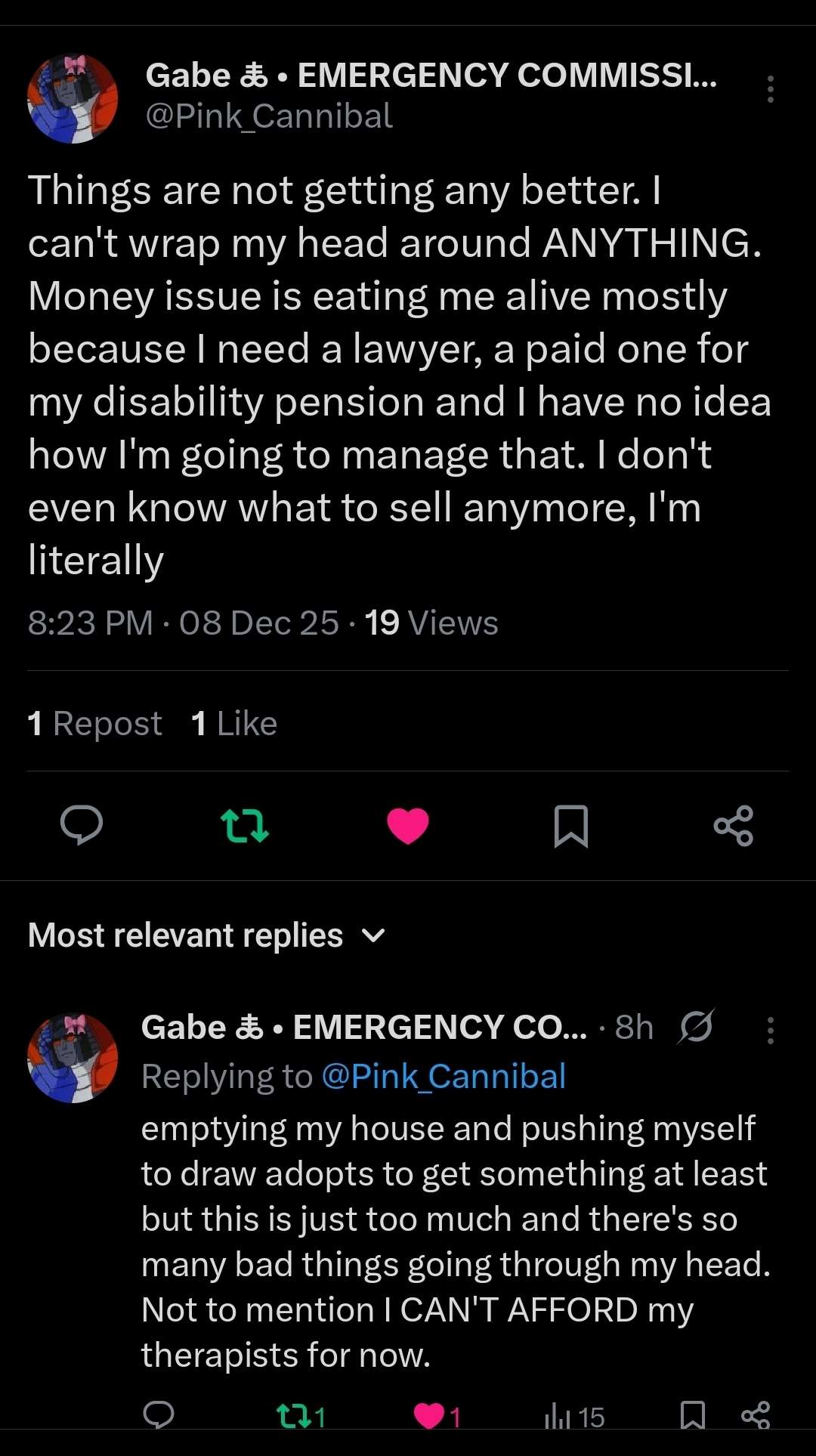Share the main post
This screenshot has width=816, height=1456.
[x=733, y=825]
